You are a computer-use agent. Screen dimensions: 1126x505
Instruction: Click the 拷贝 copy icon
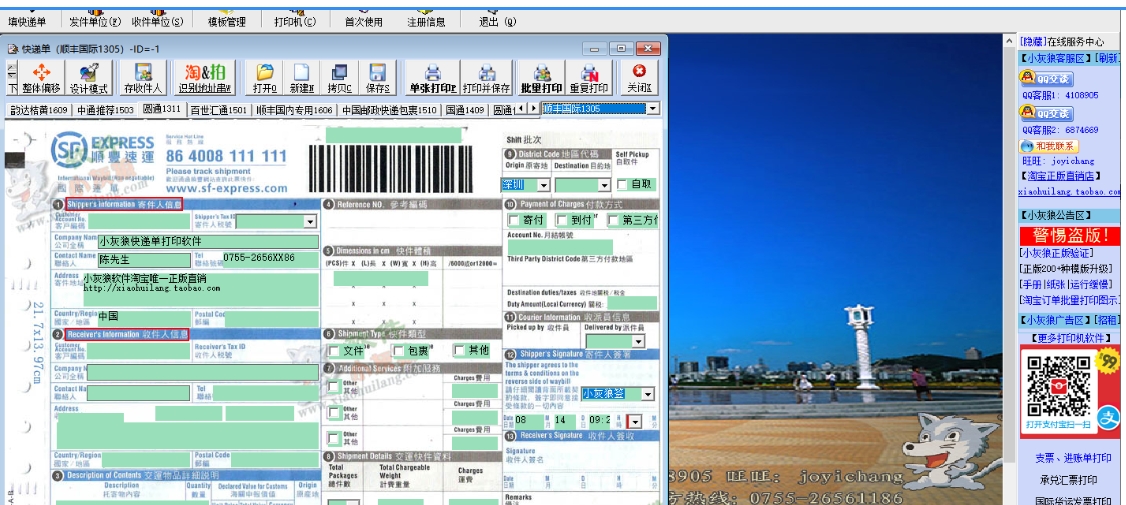(x=339, y=78)
